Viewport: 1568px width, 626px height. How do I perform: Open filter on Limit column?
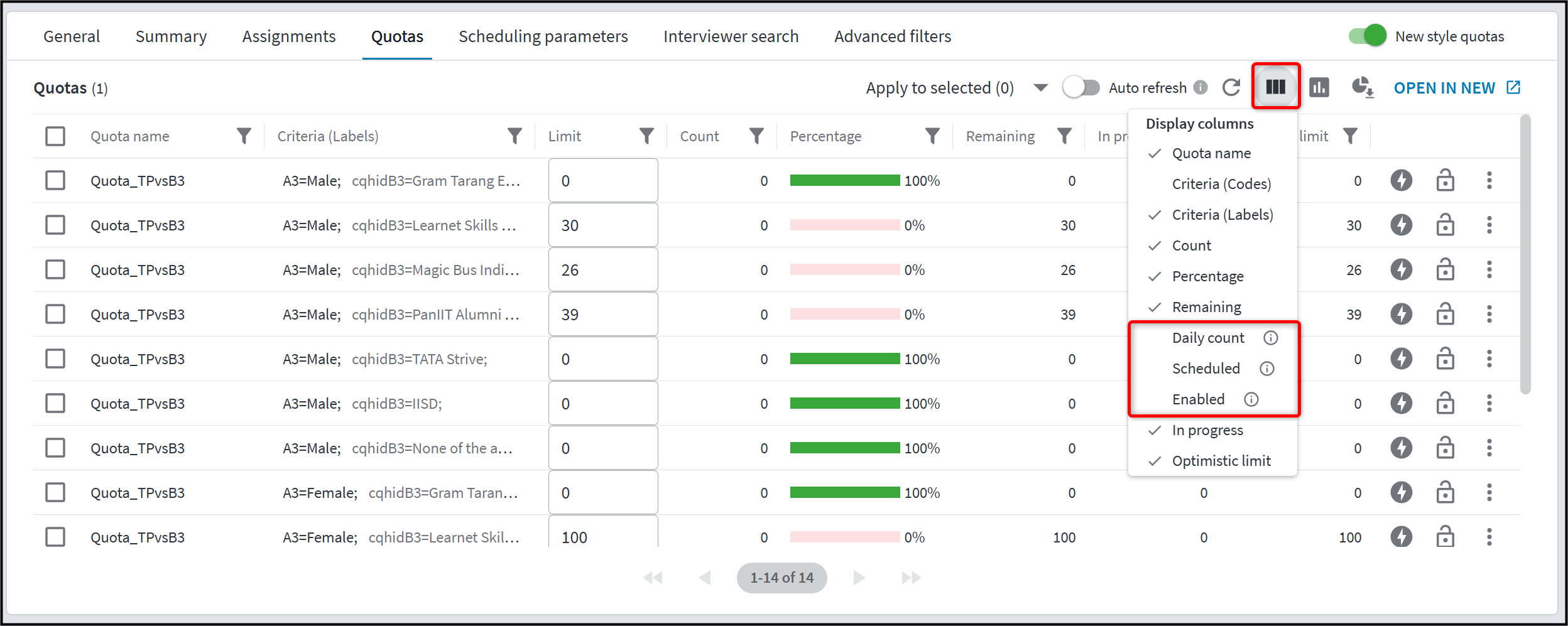[x=646, y=136]
